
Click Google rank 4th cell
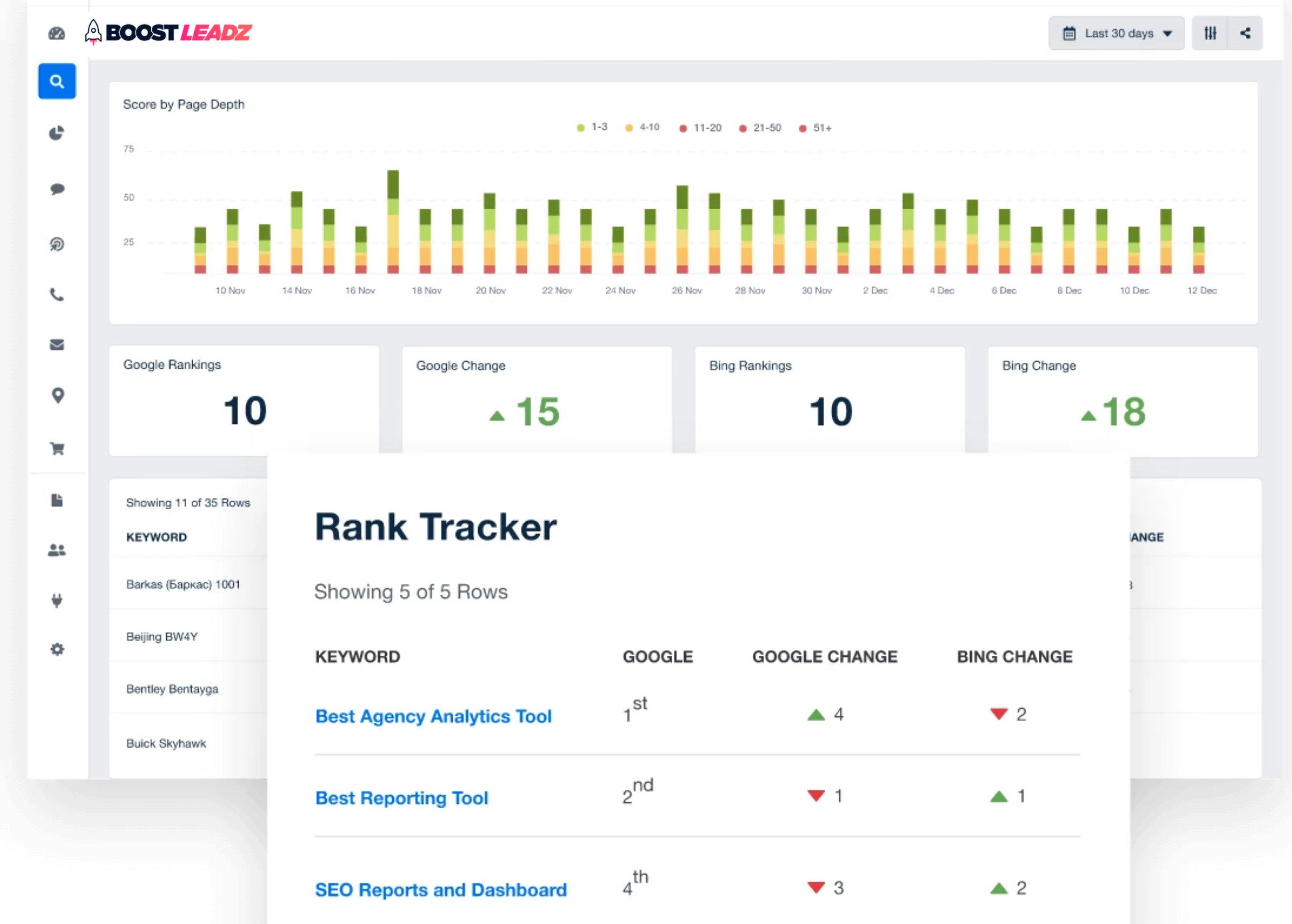(x=635, y=884)
